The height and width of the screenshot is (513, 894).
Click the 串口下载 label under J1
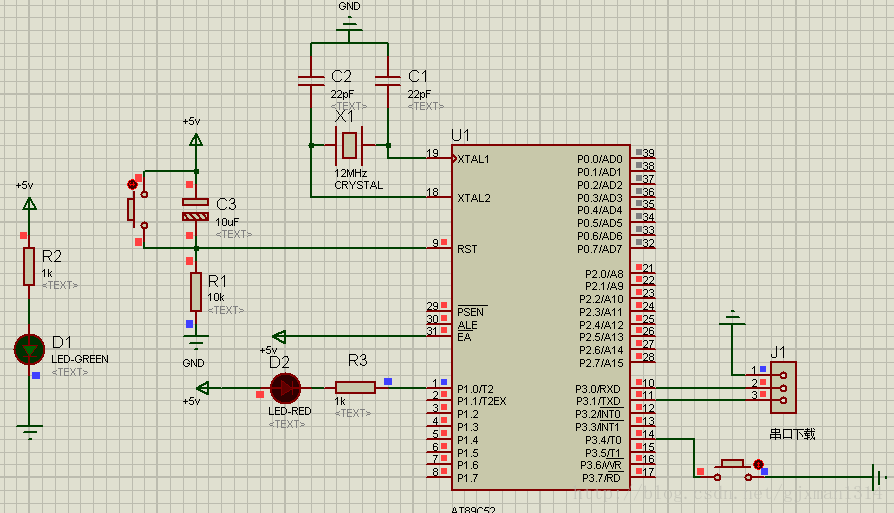tap(792, 434)
